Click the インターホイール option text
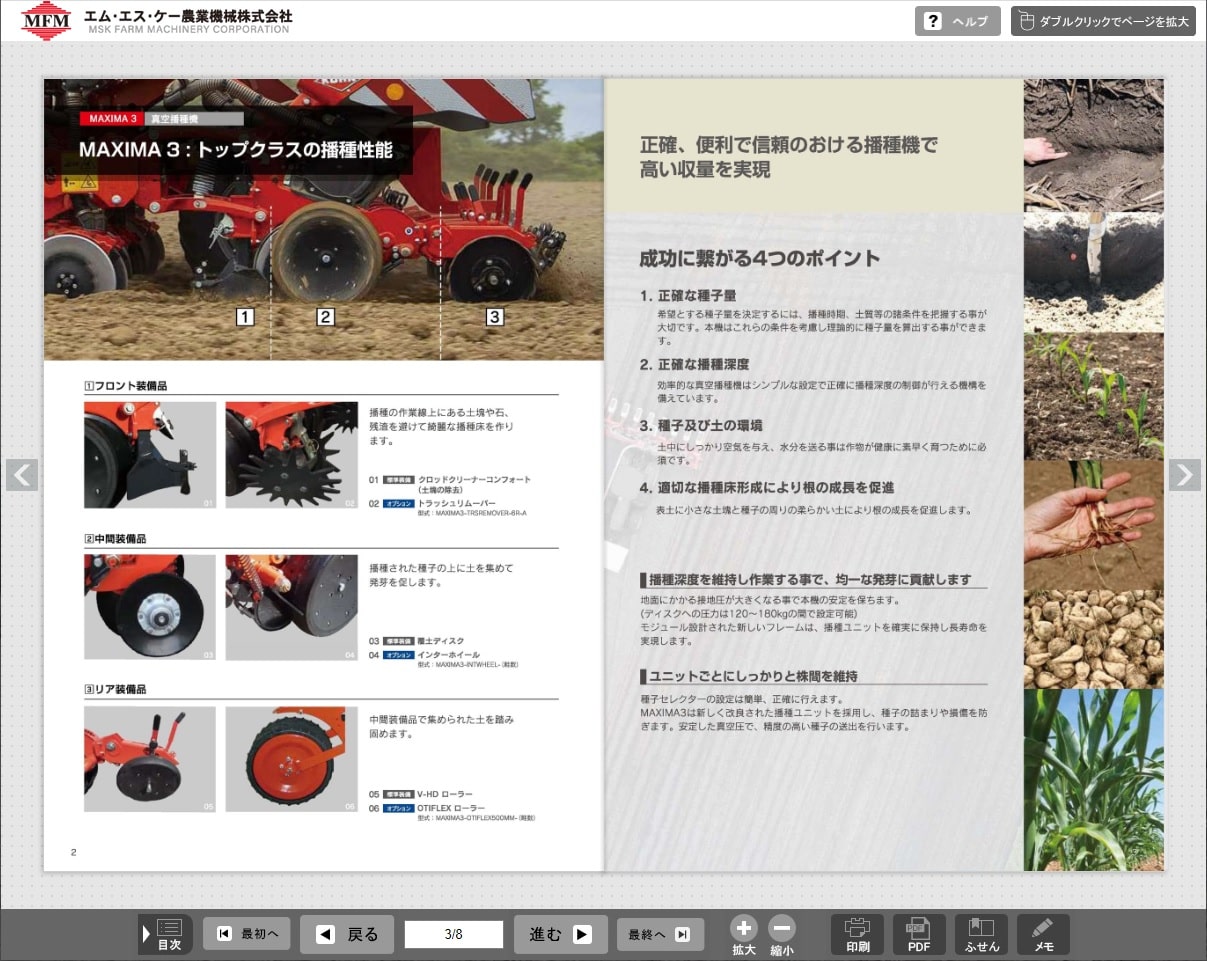 pos(449,655)
